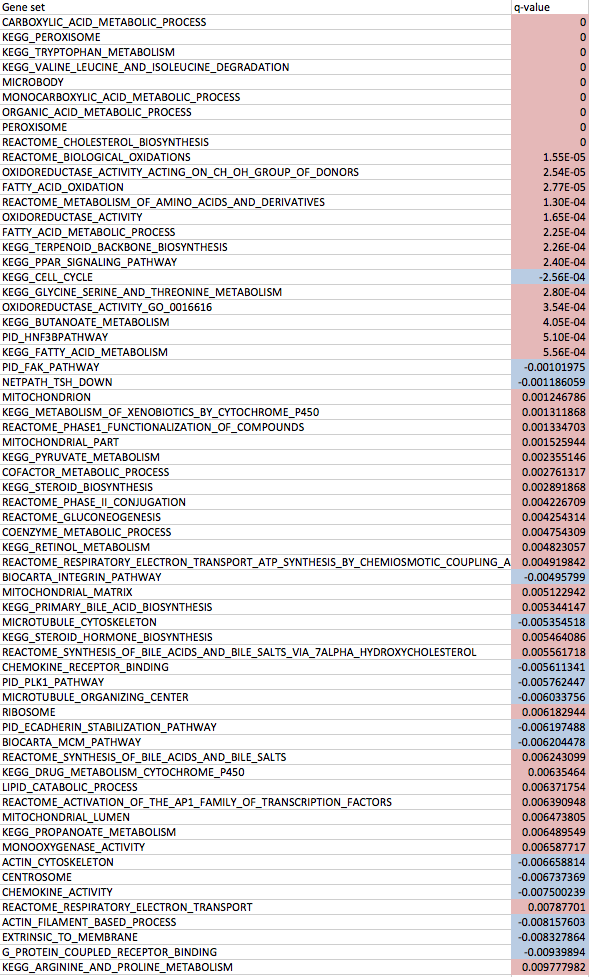Click the q-value 1.55E-05 cell

point(550,157)
